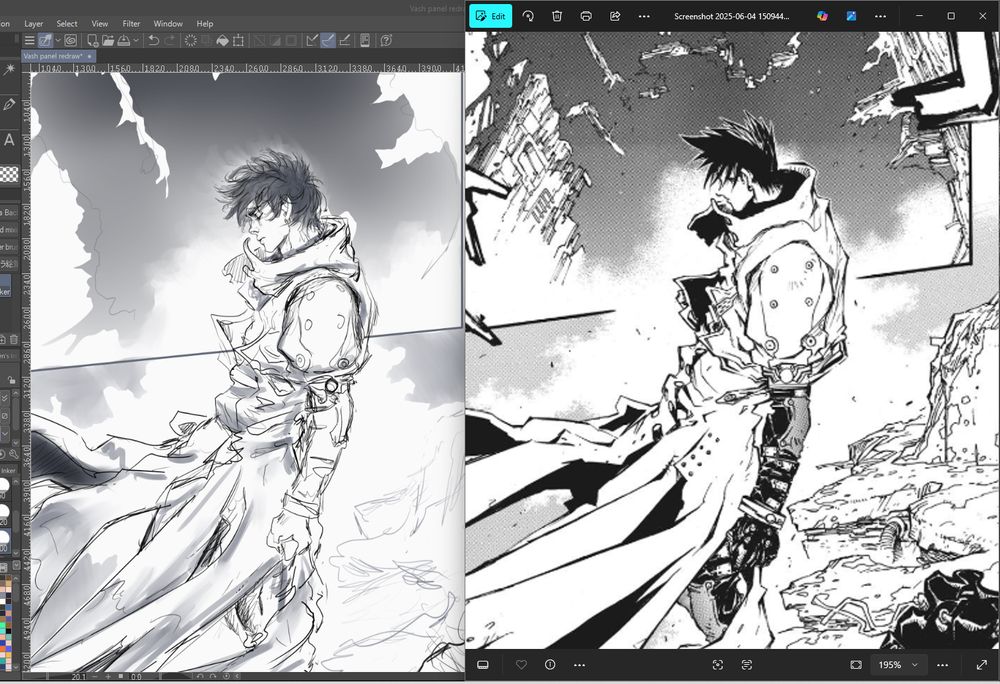Pick a color from the bottom-left color set palette

6,622
